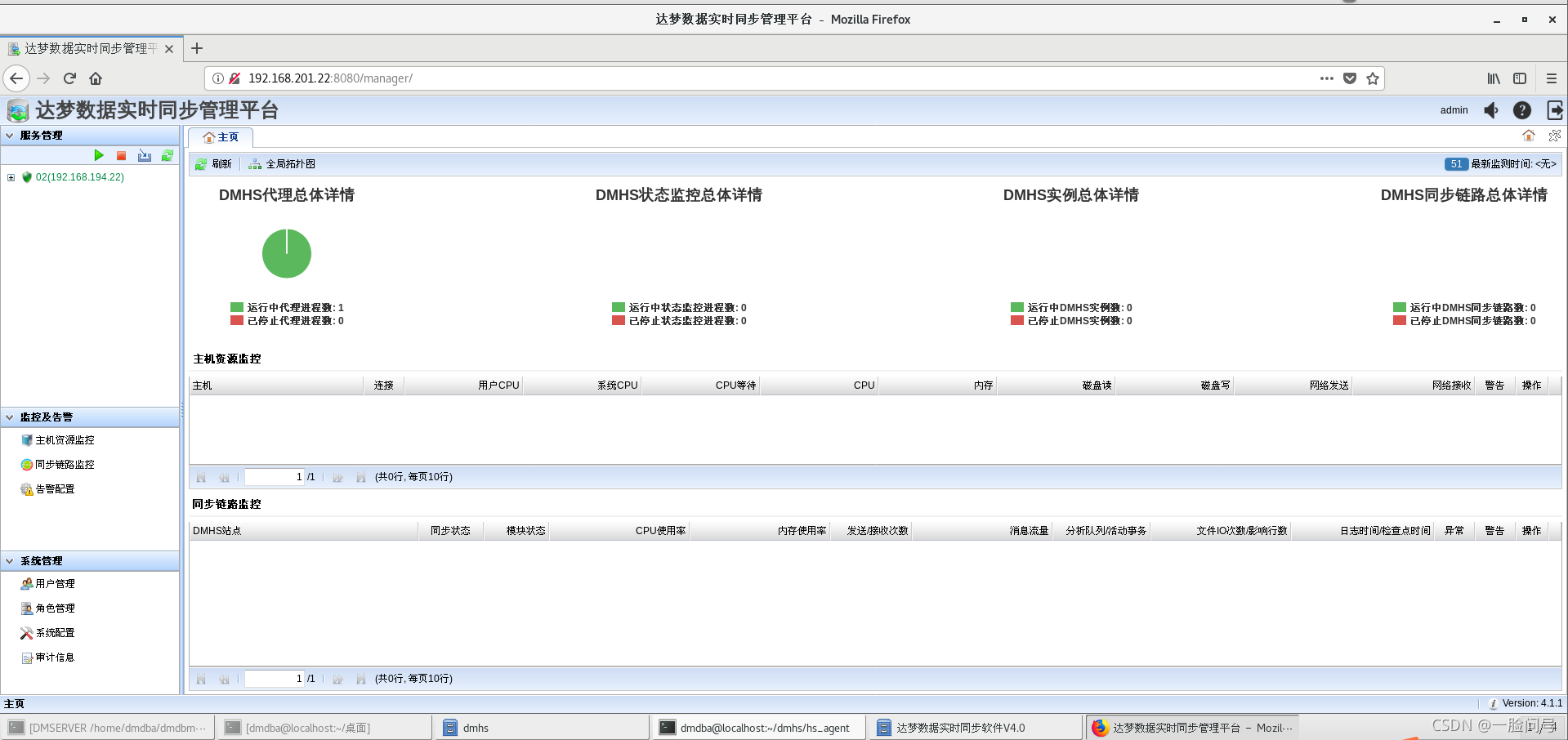Click the host table page number field
Screen dimensions: 1568x740
(x=275, y=477)
